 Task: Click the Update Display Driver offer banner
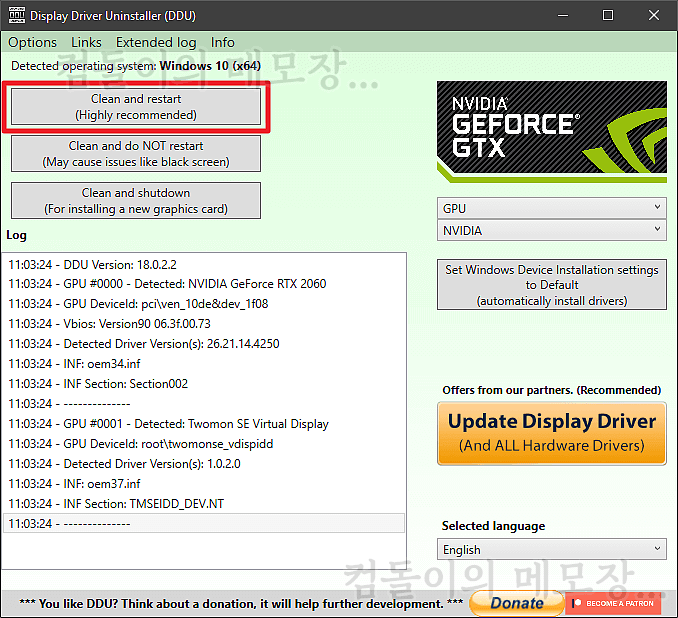click(552, 433)
